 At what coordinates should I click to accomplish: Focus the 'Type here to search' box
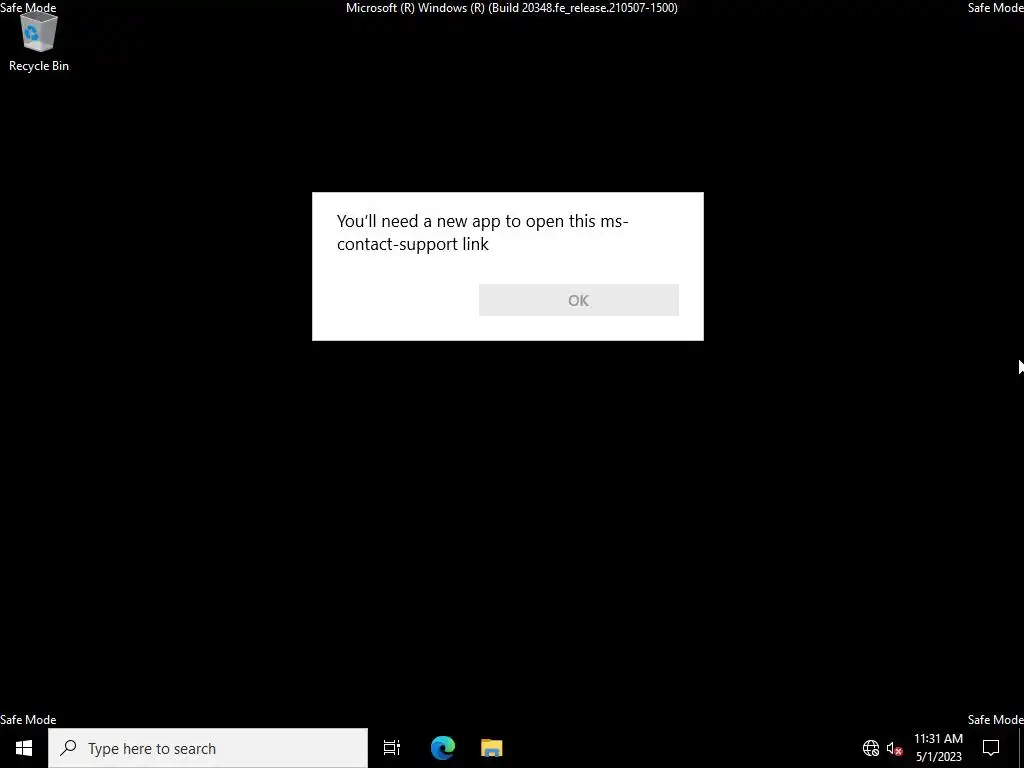[208, 748]
